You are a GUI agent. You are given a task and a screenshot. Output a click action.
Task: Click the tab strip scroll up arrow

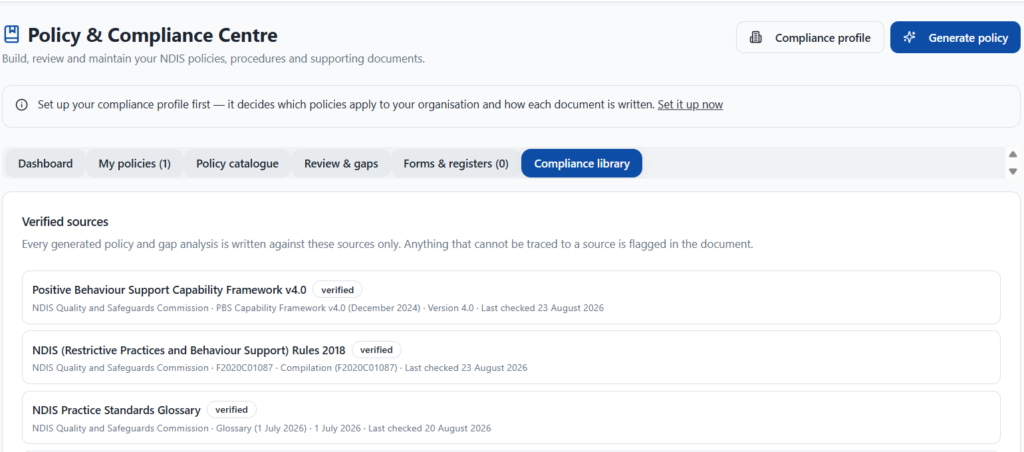(x=1013, y=155)
